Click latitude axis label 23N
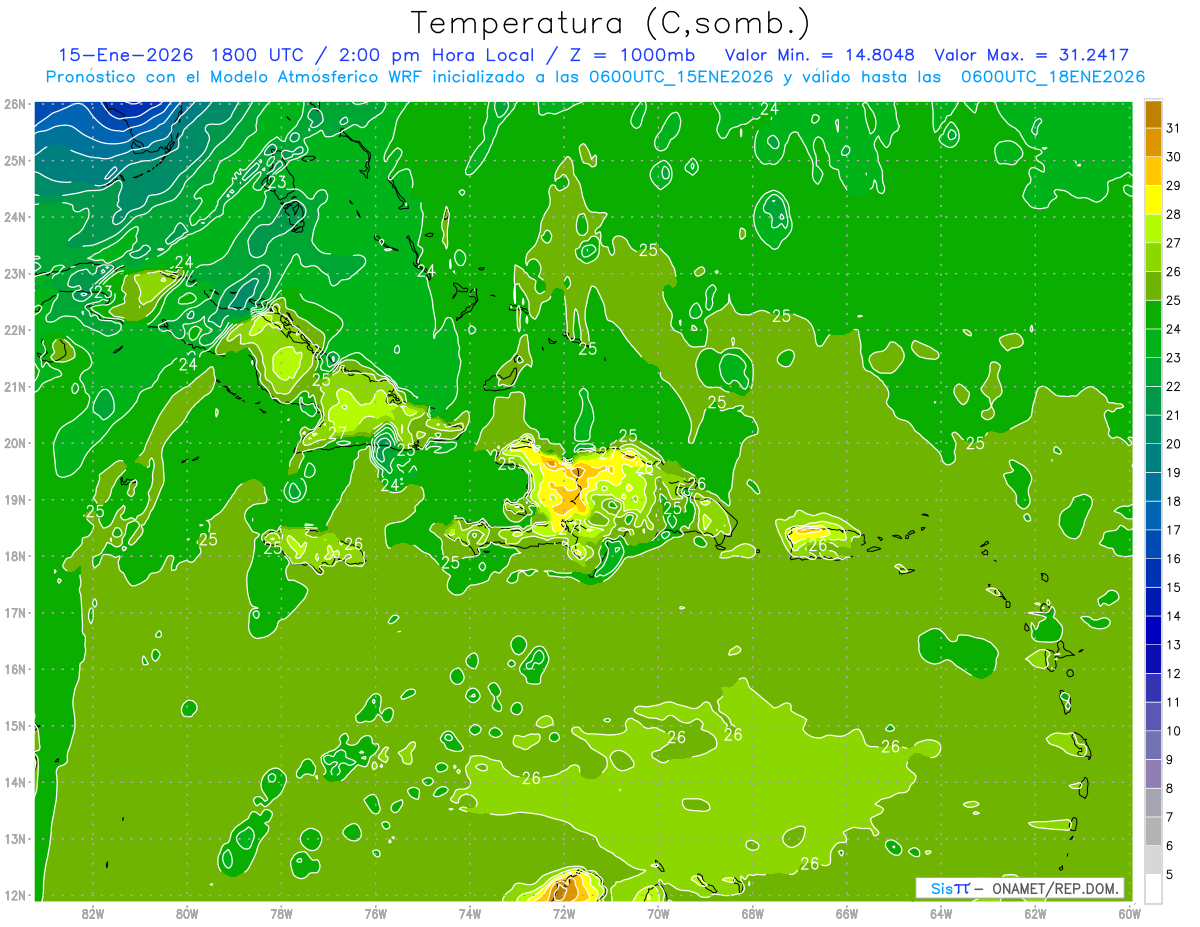 coord(15,273)
